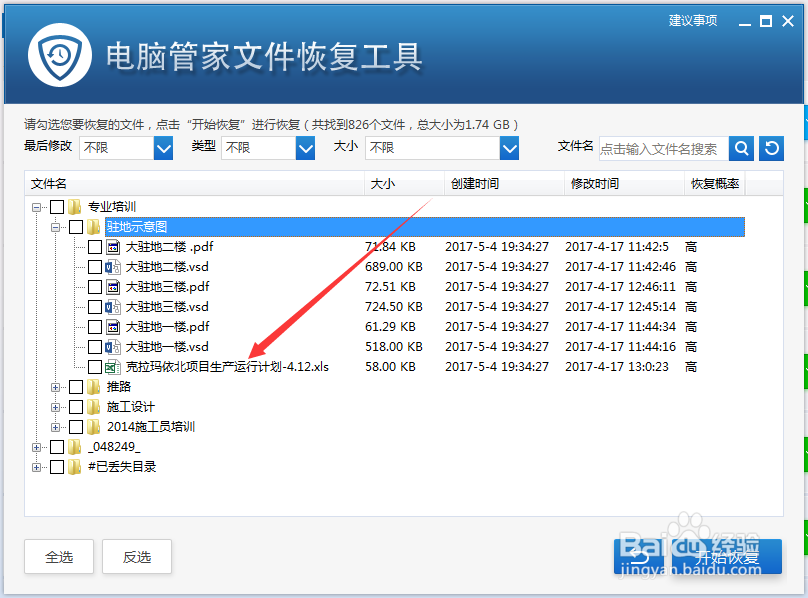Click the search magnifier icon button
Screen dimensions: 808x598
(x=742, y=148)
